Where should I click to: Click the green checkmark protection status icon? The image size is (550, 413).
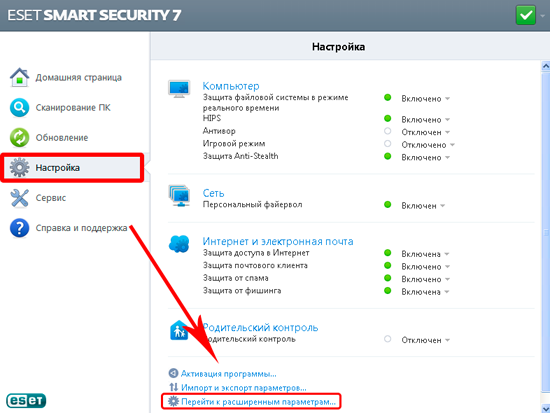point(525,15)
